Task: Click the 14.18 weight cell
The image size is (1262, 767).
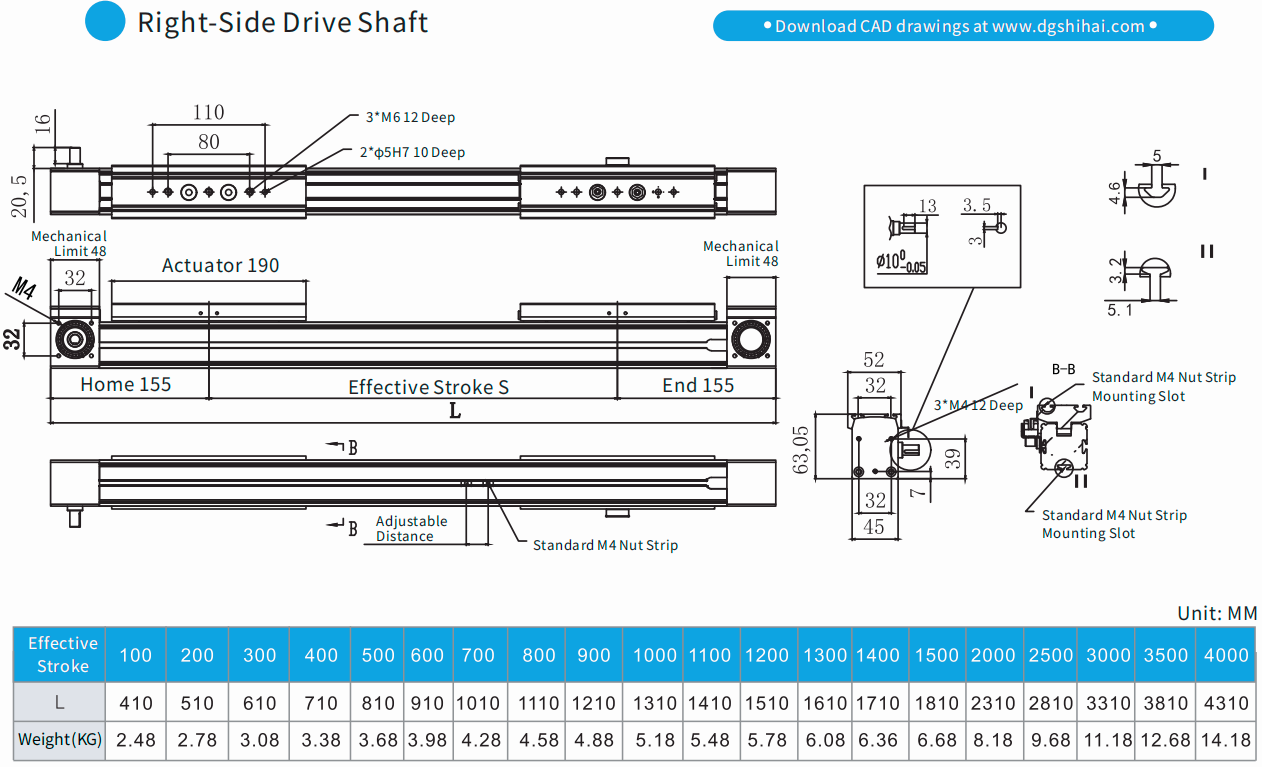Action: (x=1225, y=741)
